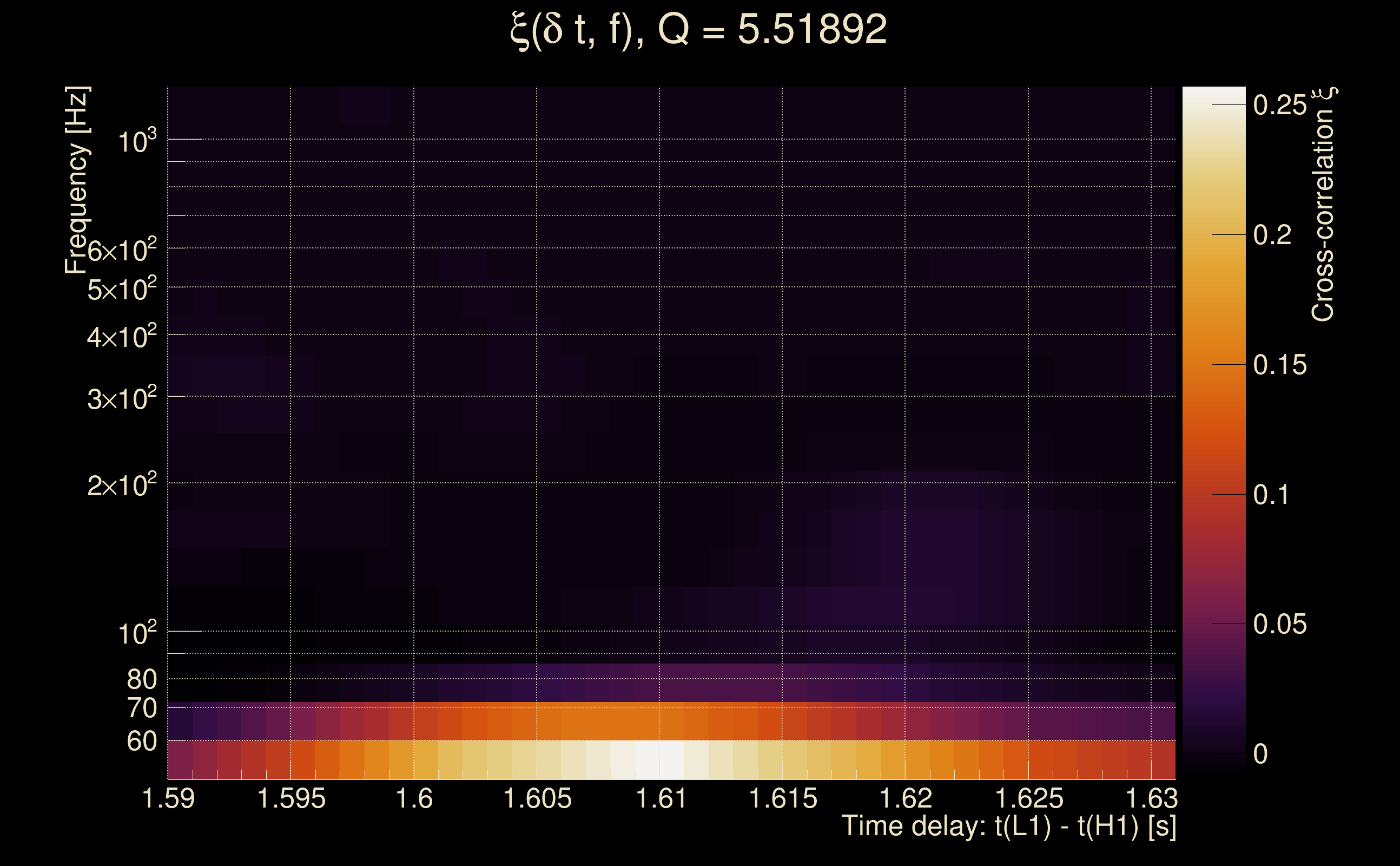This screenshot has height=866, width=1400.
Task: Click the 0.15 colorbar tick label
Action: pos(1280,365)
